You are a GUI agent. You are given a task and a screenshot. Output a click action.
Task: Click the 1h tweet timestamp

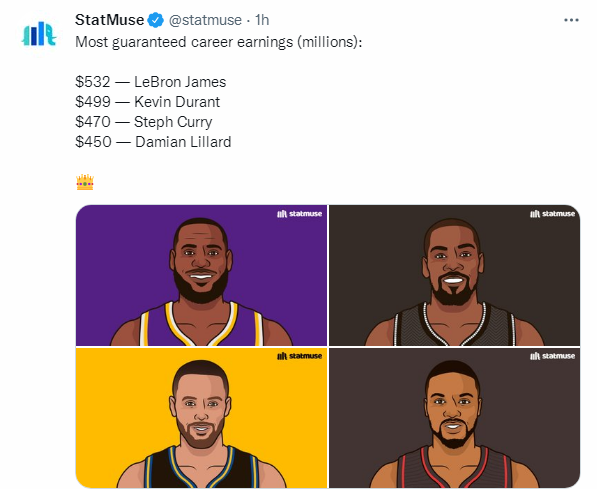pos(262,20)
